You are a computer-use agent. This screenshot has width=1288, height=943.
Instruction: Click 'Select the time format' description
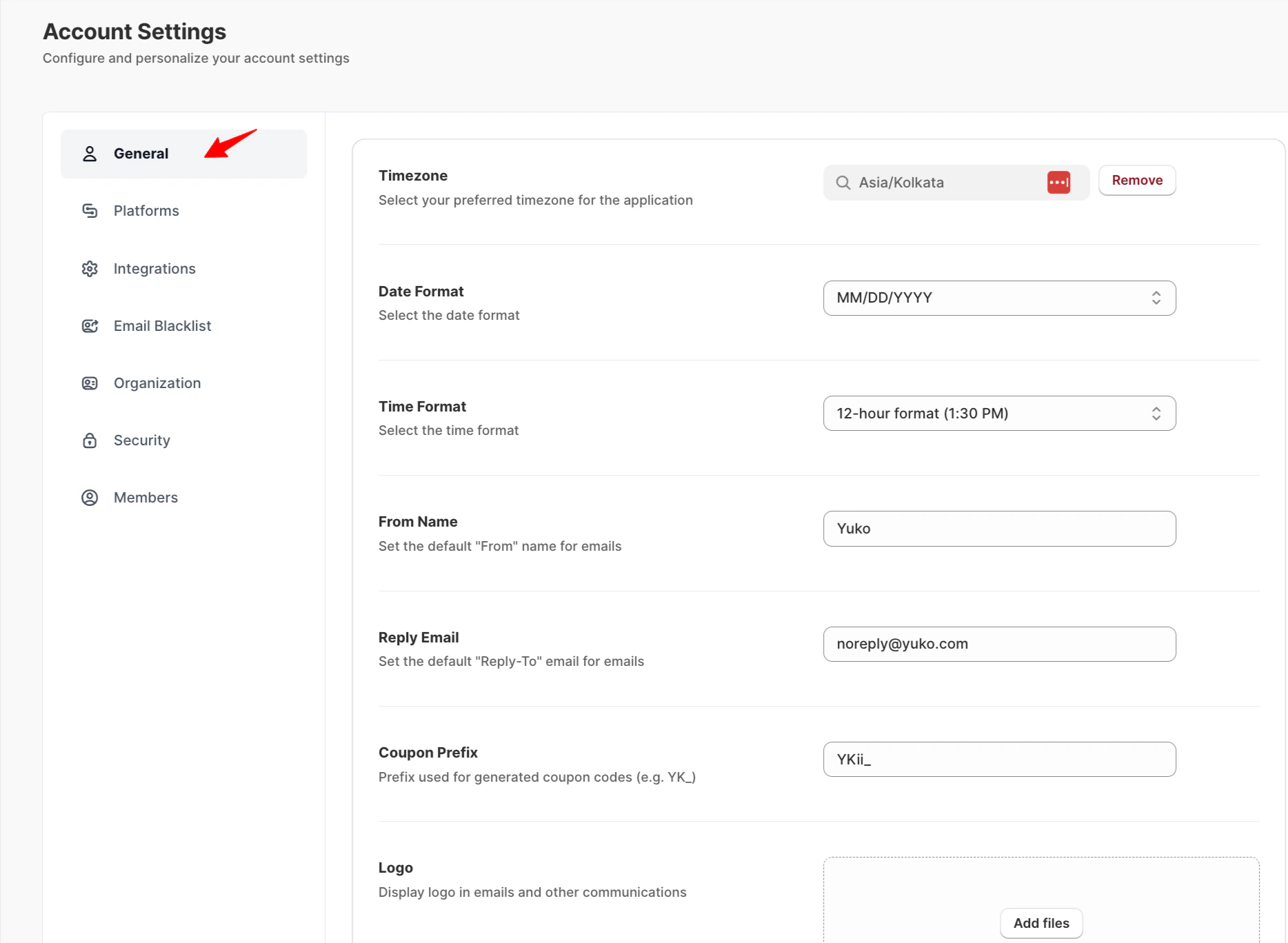[x=448, y=430]
